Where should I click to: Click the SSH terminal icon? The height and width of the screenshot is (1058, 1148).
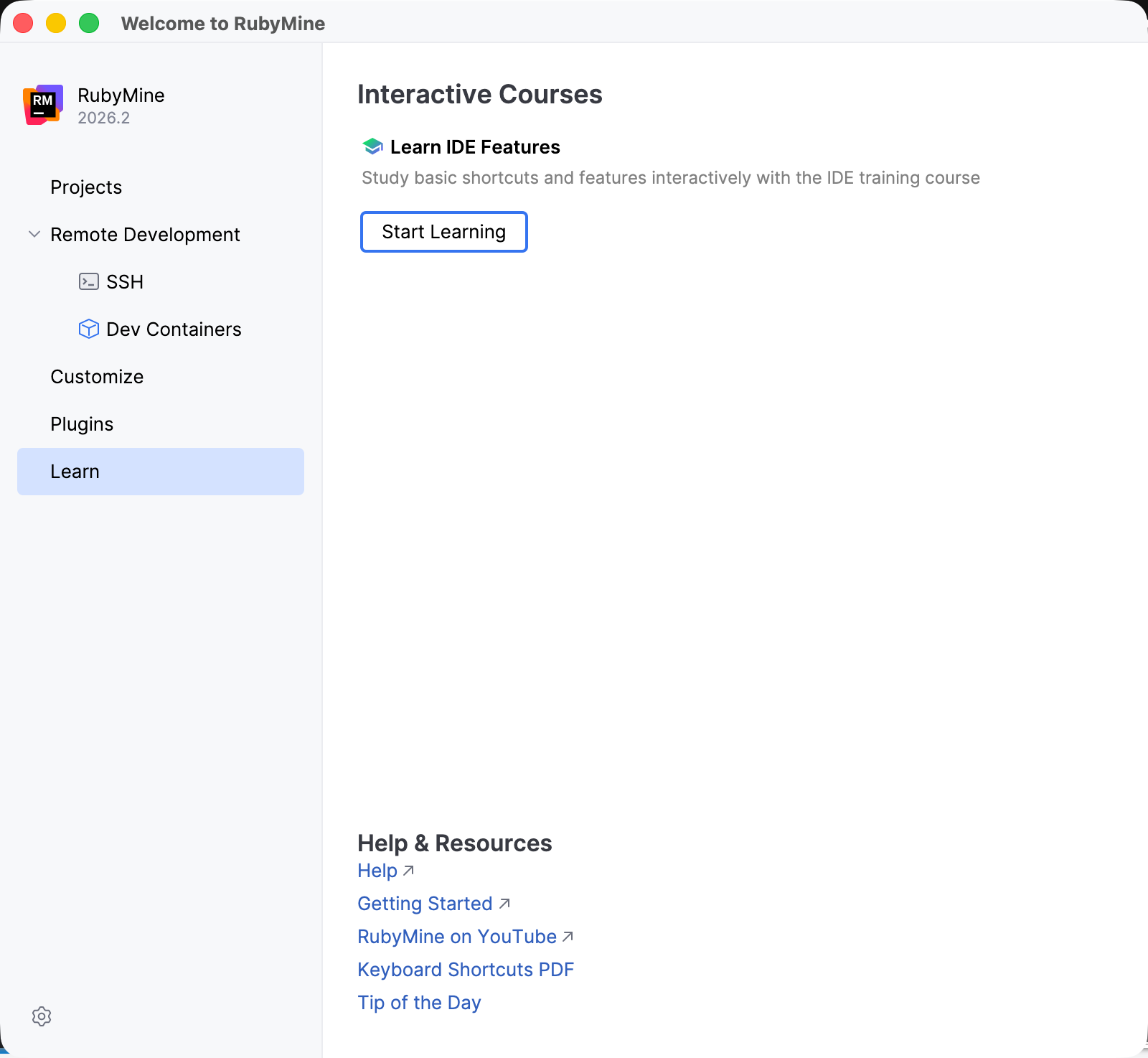click(89, 281)
